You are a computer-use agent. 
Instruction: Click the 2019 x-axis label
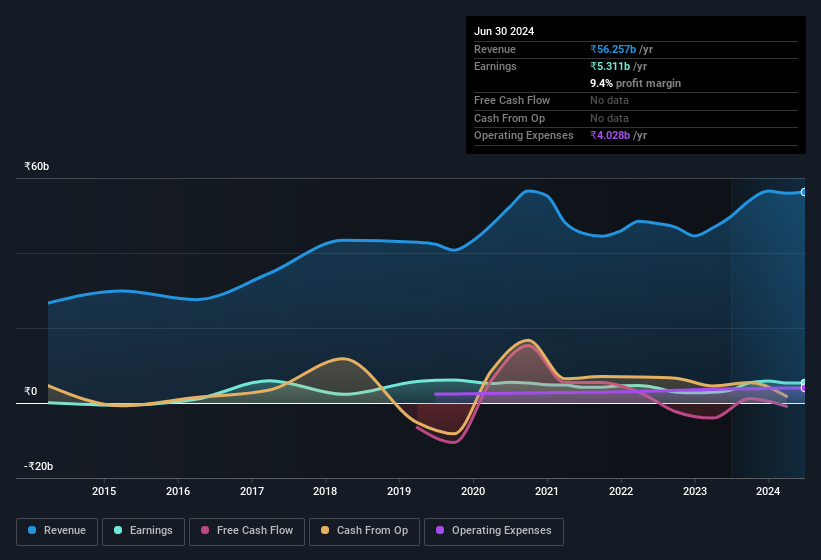[x=399, y=491]
